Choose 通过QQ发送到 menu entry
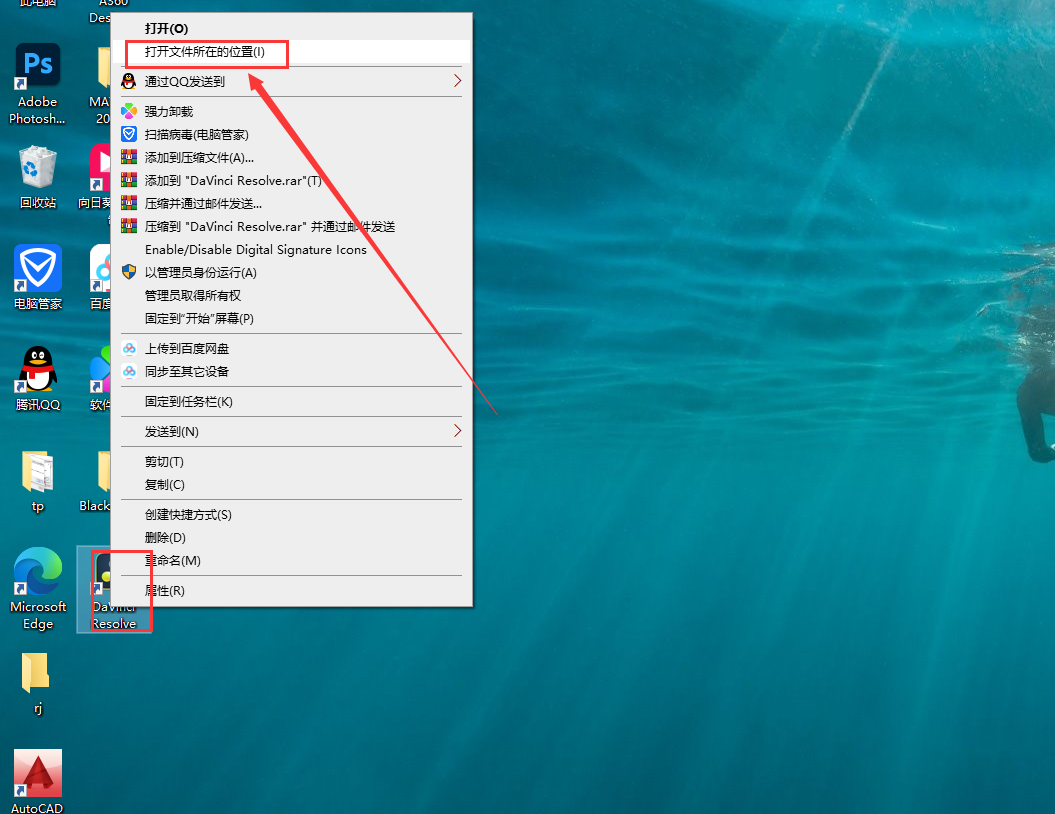The image size is (1055, 814). click(291, 81)
